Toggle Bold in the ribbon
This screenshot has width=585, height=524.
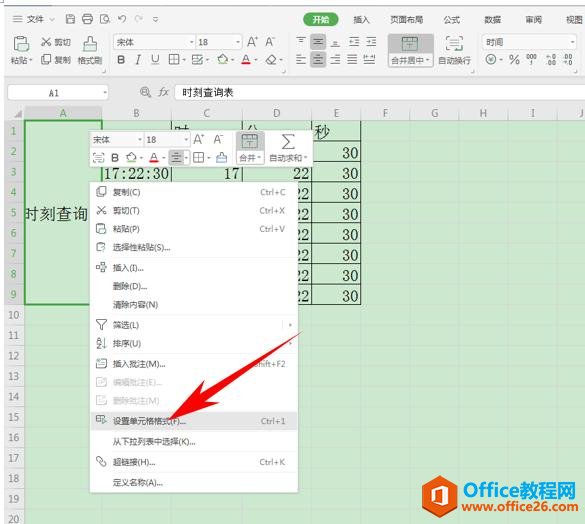[121, 59]
